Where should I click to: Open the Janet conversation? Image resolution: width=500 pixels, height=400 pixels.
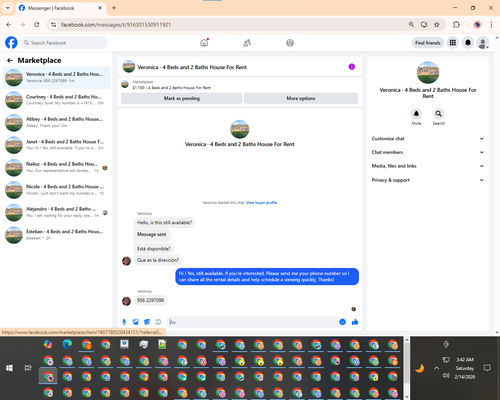[56, 145]
